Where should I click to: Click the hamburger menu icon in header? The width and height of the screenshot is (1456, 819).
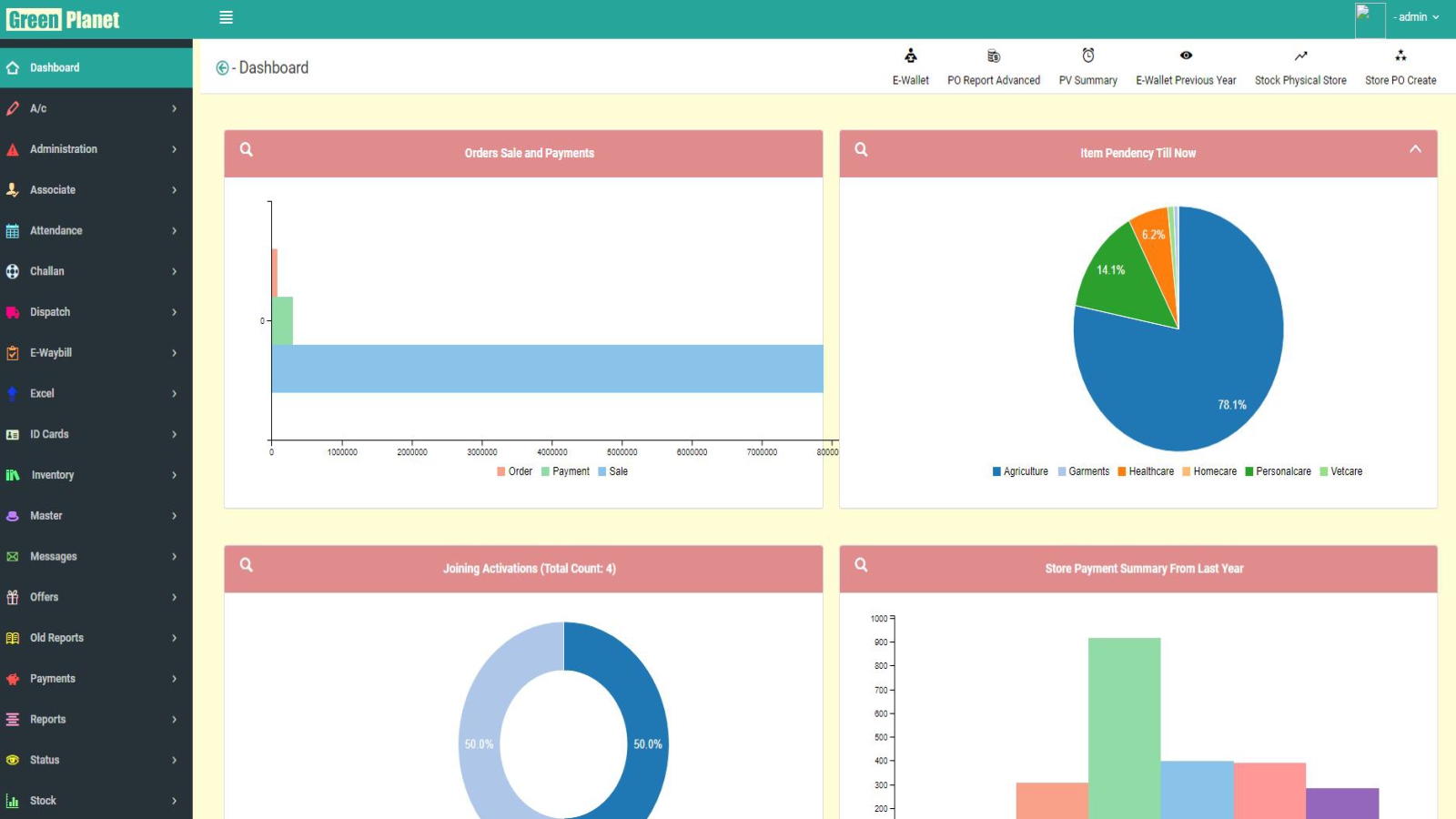tap(226, 17)
